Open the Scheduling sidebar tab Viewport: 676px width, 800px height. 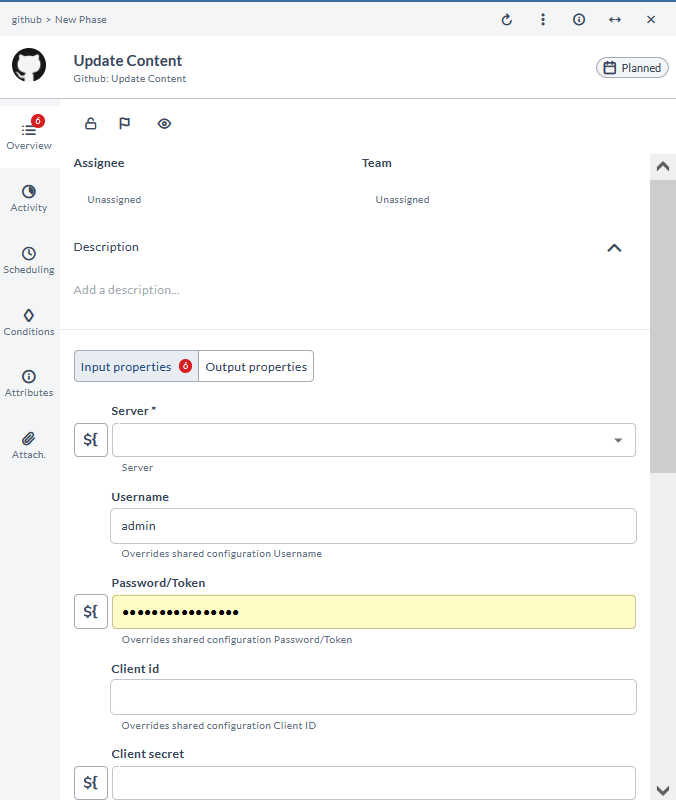[x=29, y=260]
